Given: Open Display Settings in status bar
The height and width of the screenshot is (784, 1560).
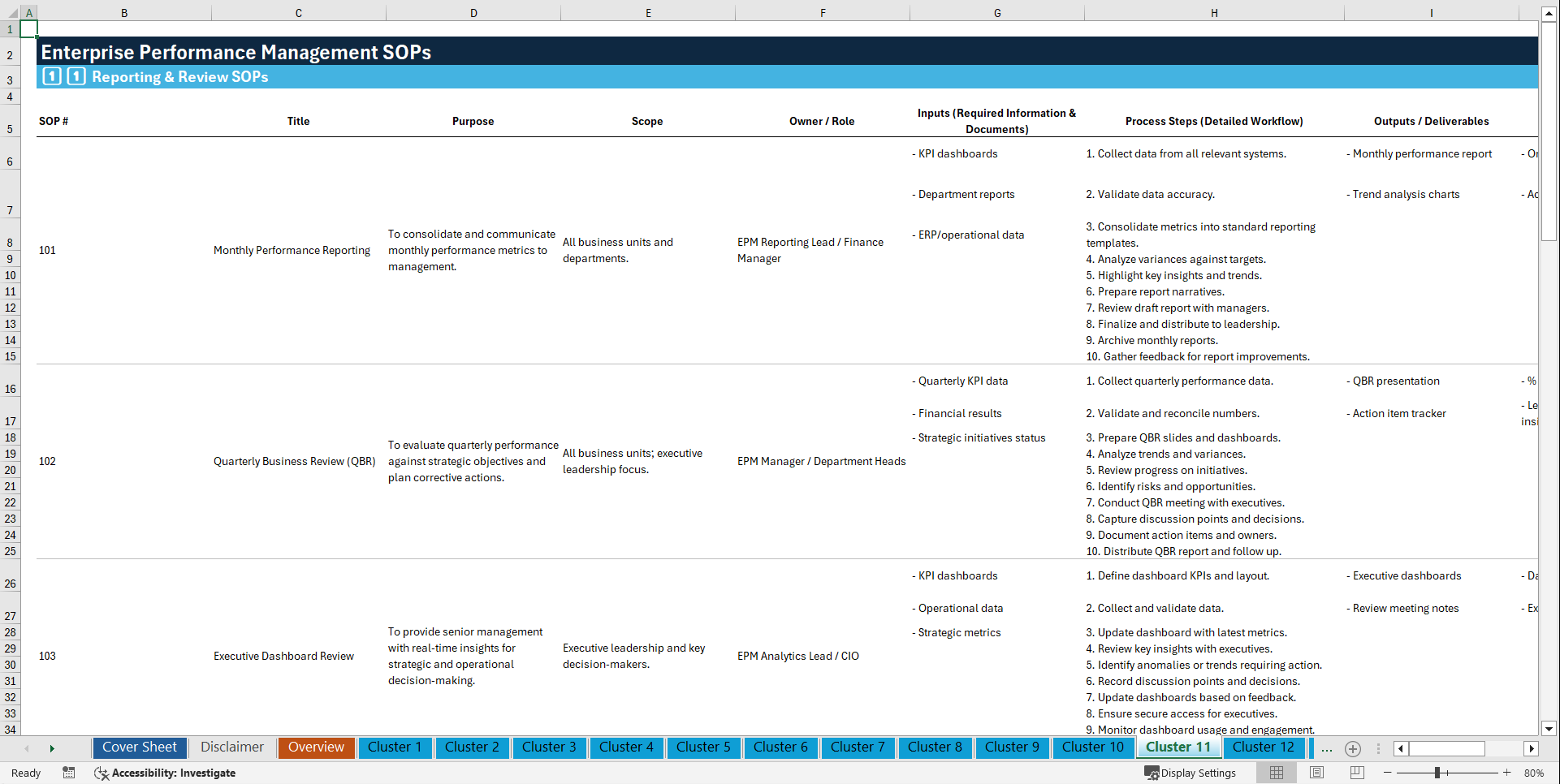Looking at the screenshot, I should [1191, 773].
